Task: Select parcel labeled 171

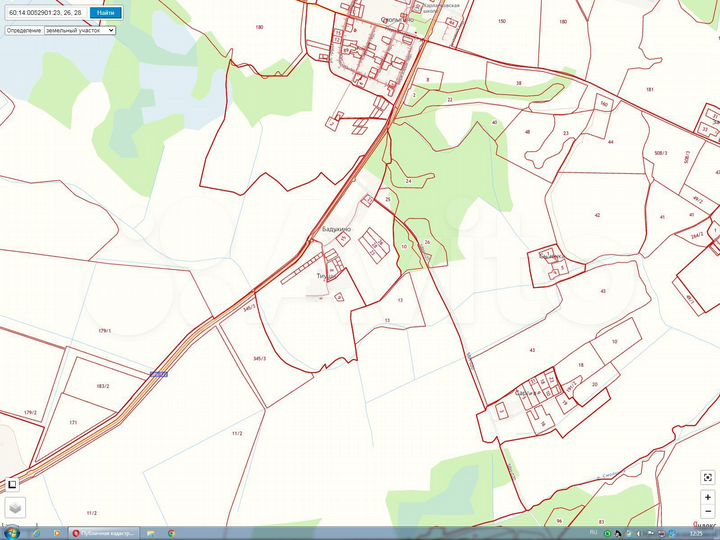Action: pyautogui.click(x=73, y=422)
